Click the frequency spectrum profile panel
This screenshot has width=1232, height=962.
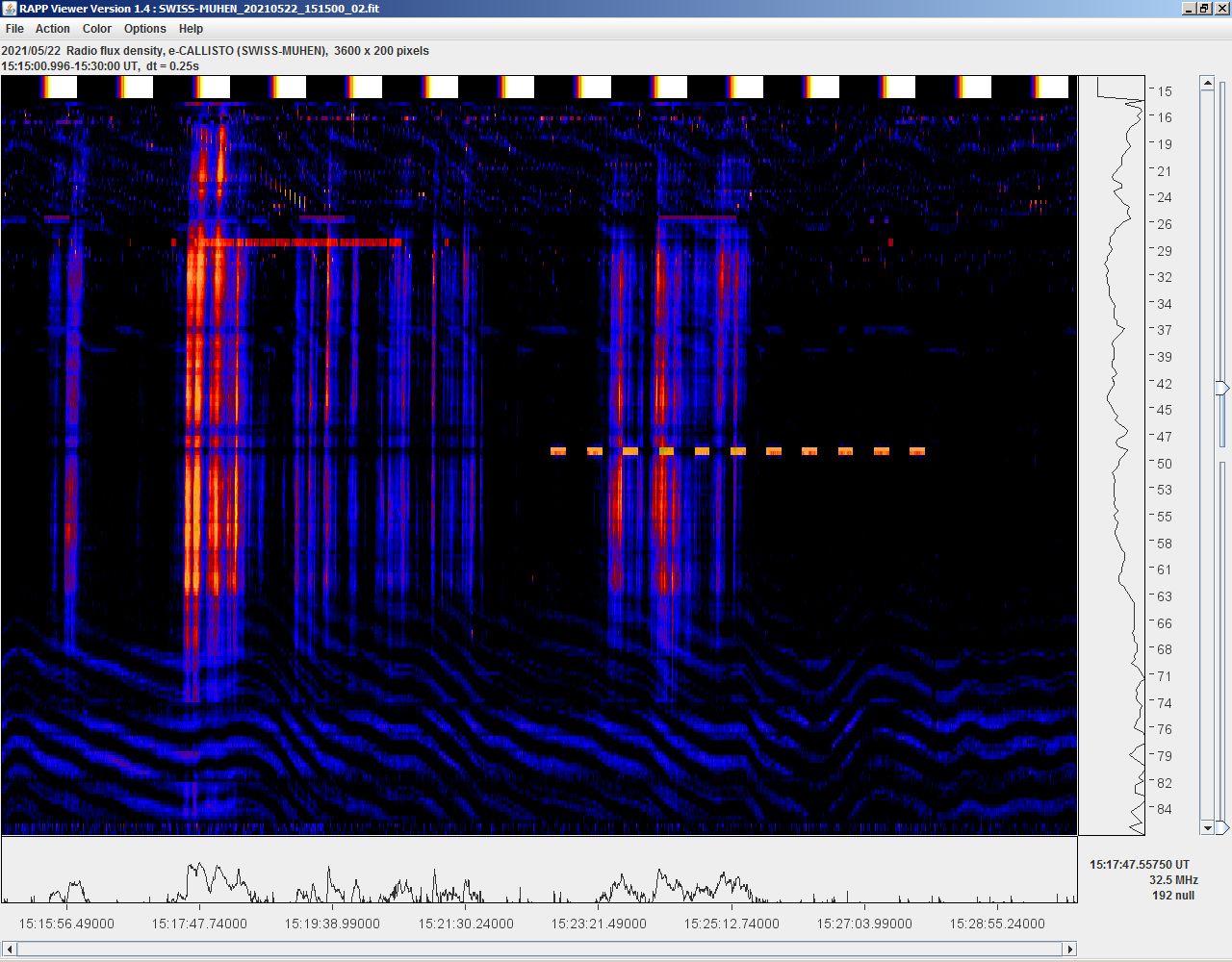(x=1112, y=455)
